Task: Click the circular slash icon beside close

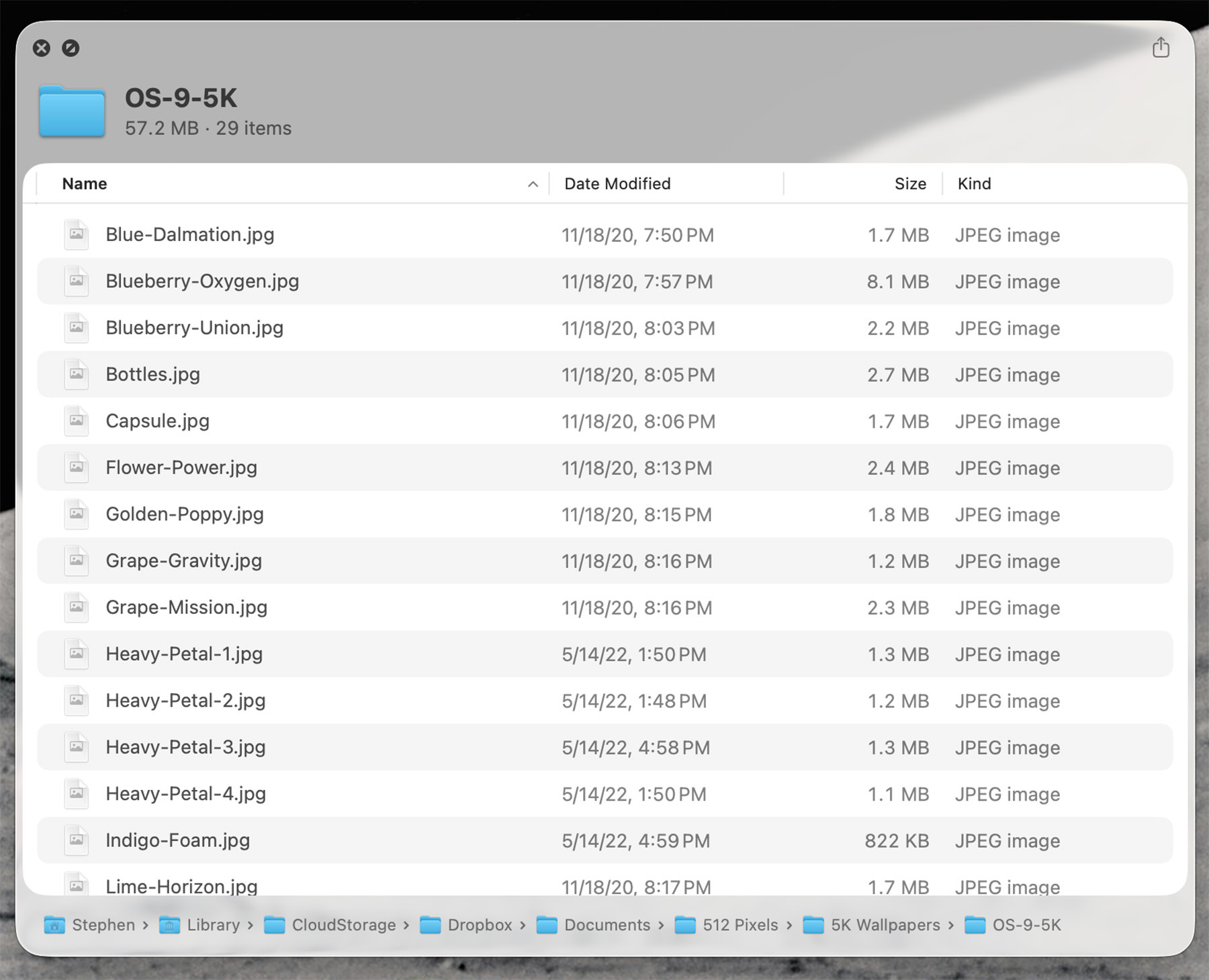Action: click(x=71, y=48)
